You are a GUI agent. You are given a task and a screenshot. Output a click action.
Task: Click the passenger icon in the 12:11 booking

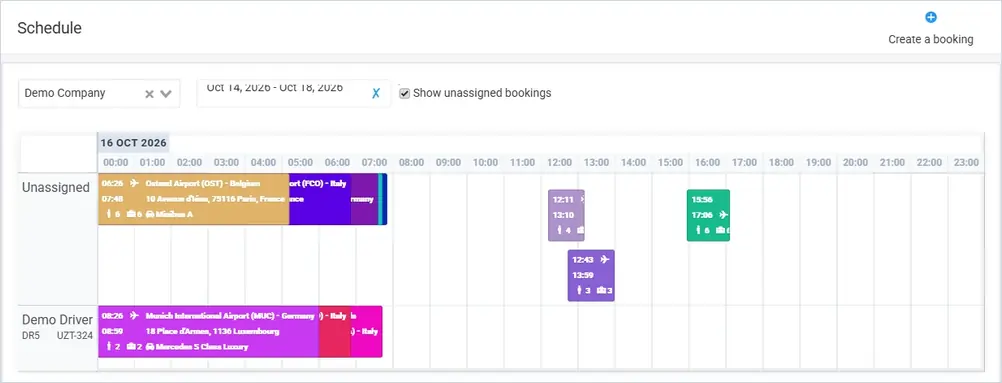[560, 230]
